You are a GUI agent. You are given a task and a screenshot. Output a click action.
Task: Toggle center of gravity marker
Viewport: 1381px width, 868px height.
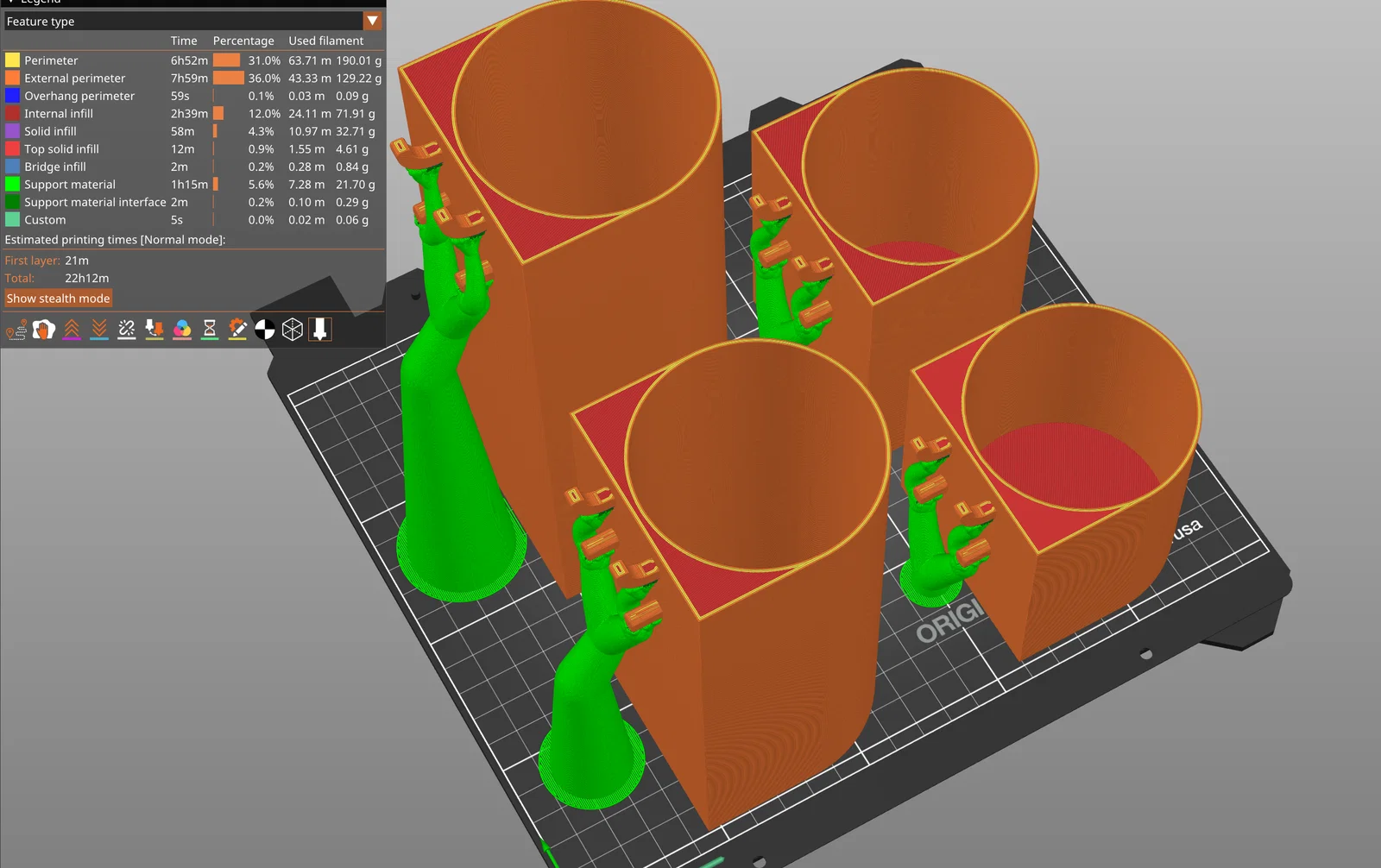tap(265, 330)
